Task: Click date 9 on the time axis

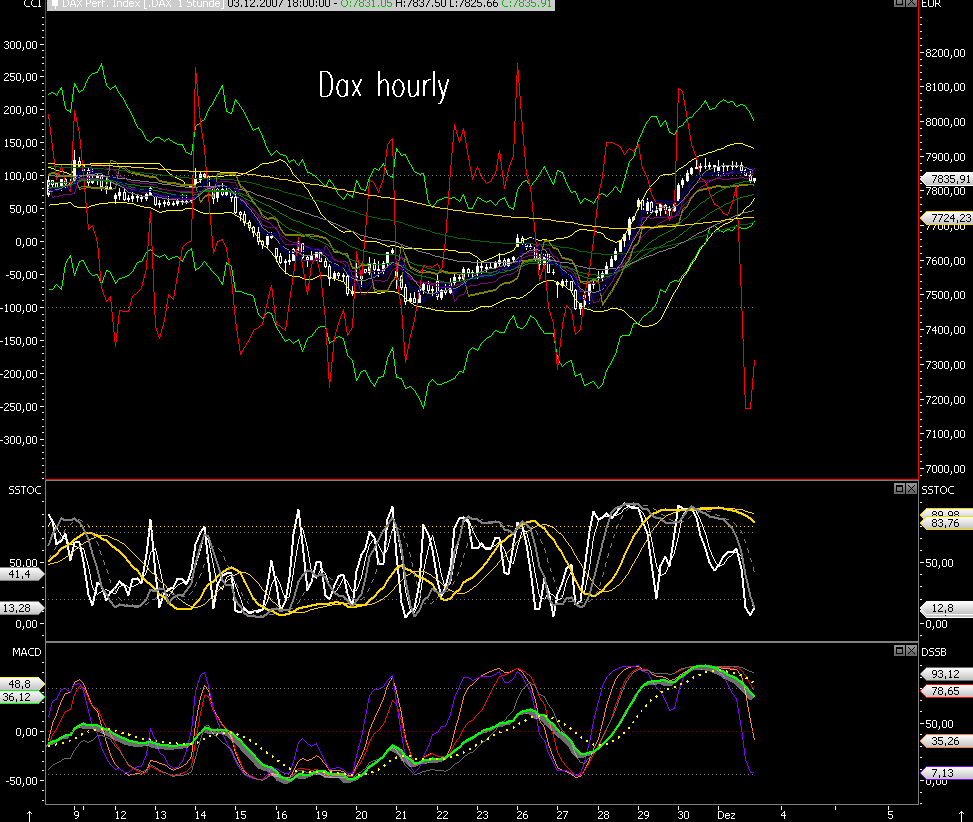Action: [x=76, y=815]
